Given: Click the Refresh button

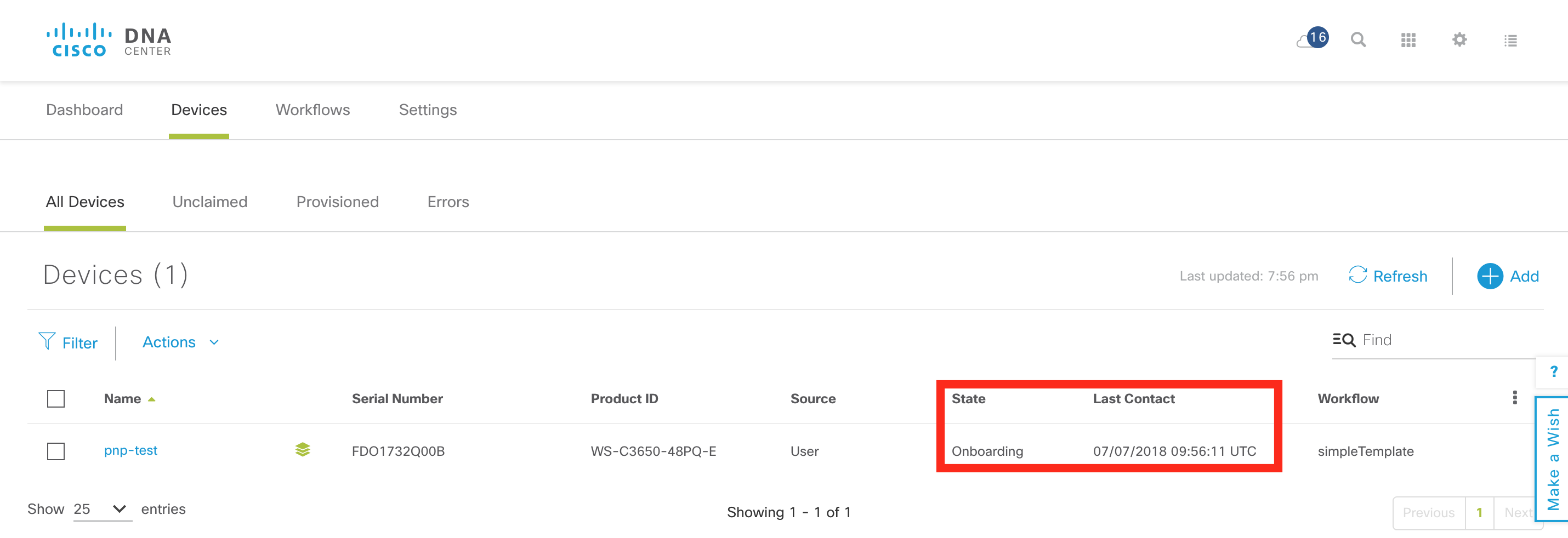Looking at the screenshot, I should click(x=1388, y=276).
